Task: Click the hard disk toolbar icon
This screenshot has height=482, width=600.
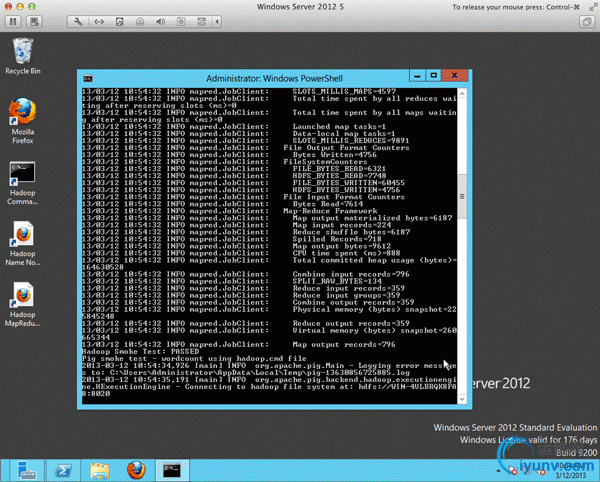Action: coord(119,21)
